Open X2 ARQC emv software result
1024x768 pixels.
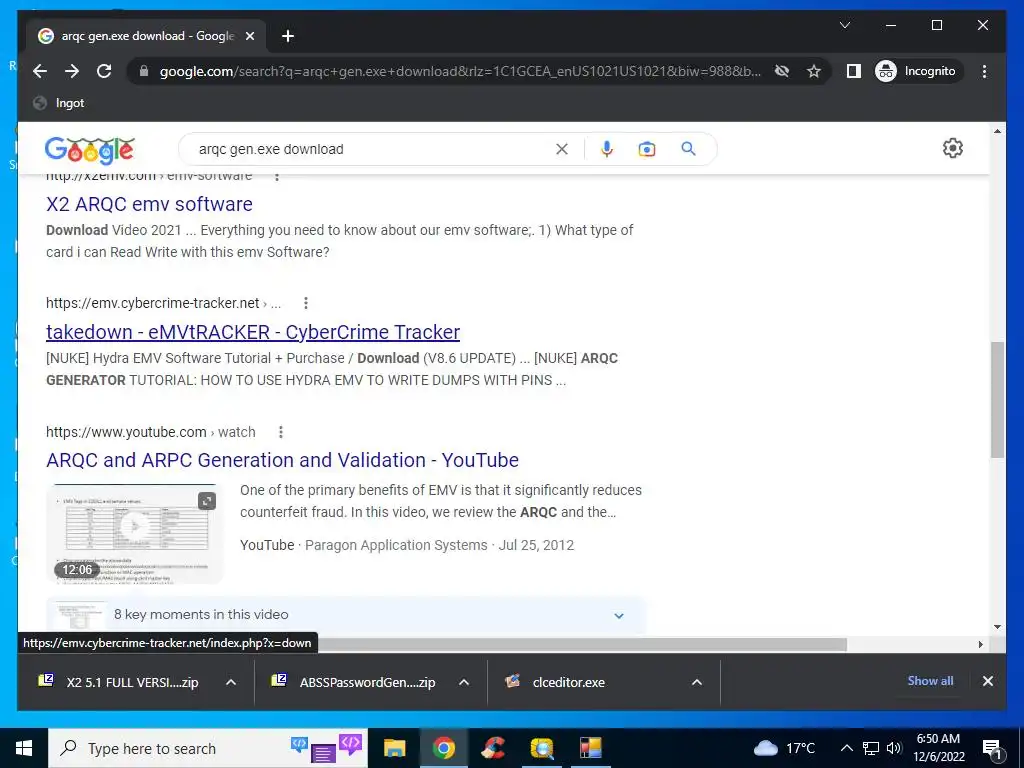(149, 204)
